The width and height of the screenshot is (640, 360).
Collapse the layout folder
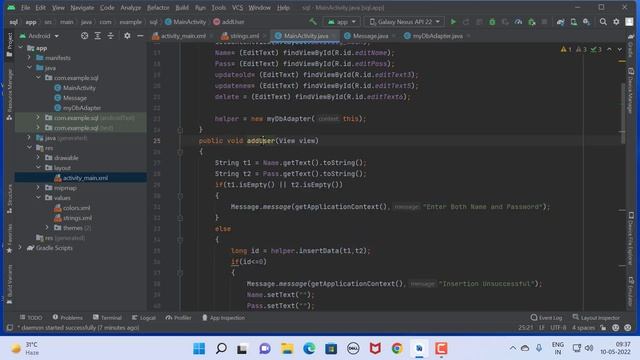[38, 168]
